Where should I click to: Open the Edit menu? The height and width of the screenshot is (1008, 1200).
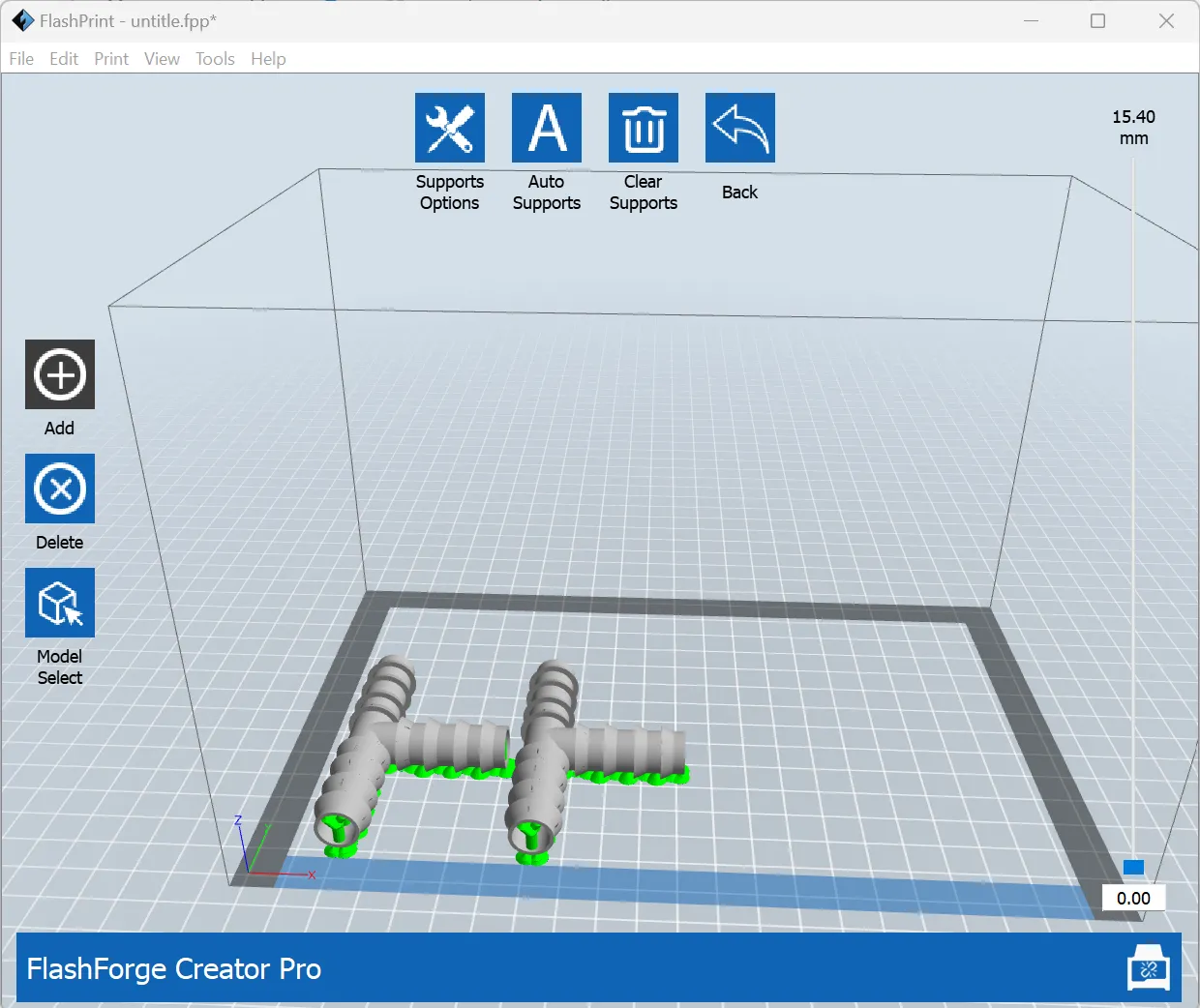point(64,59)
